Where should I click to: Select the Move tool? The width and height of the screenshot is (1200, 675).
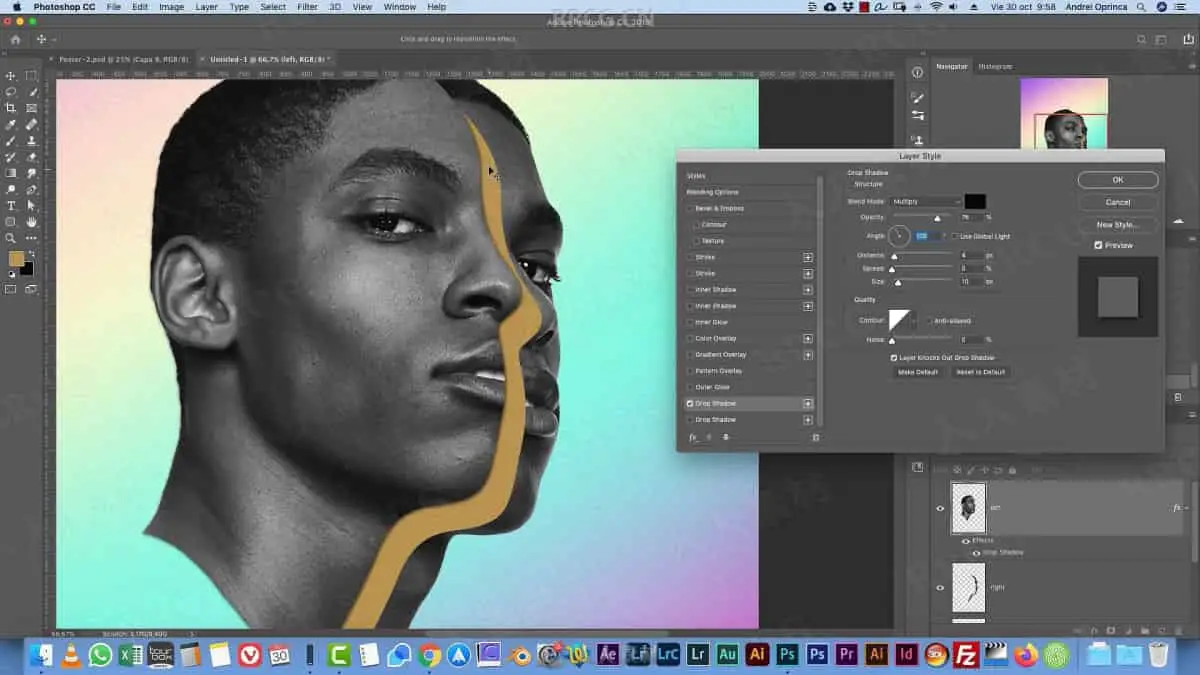pyautogui.click(x=11, y=75)
